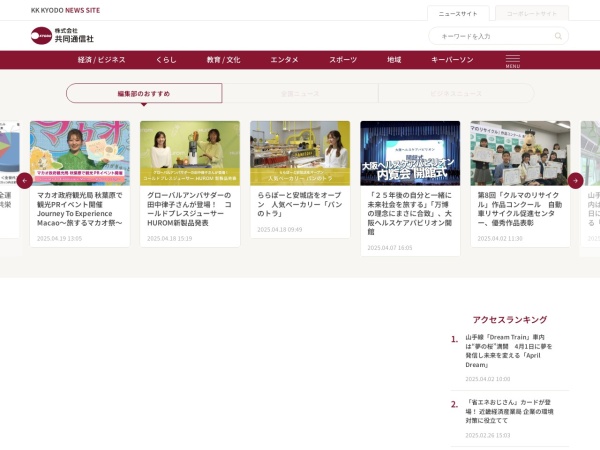Click ranking date 2025.04.02 10:00
600x450 pixels.
(488, 379)
